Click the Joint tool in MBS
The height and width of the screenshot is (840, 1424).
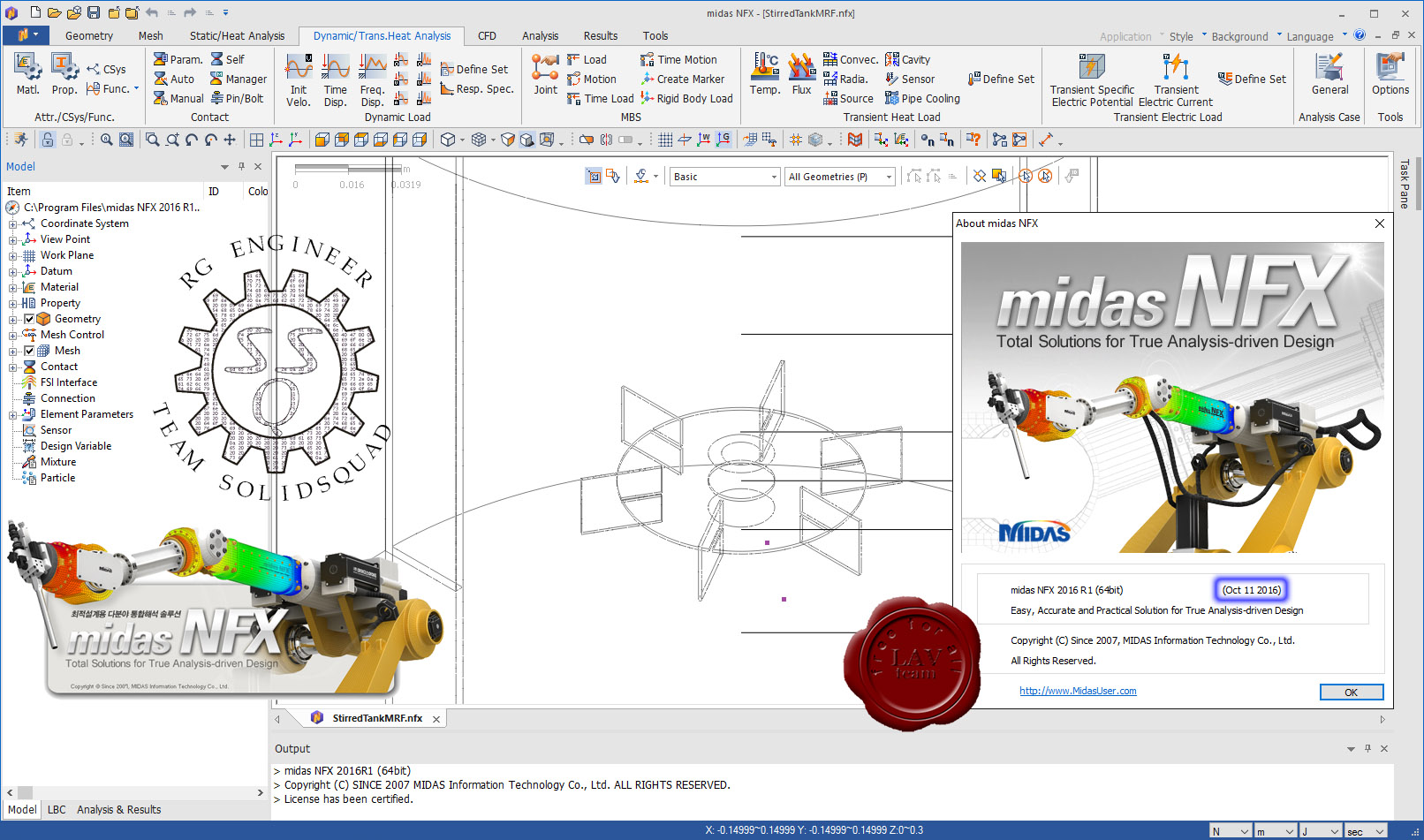coord(545,74)
